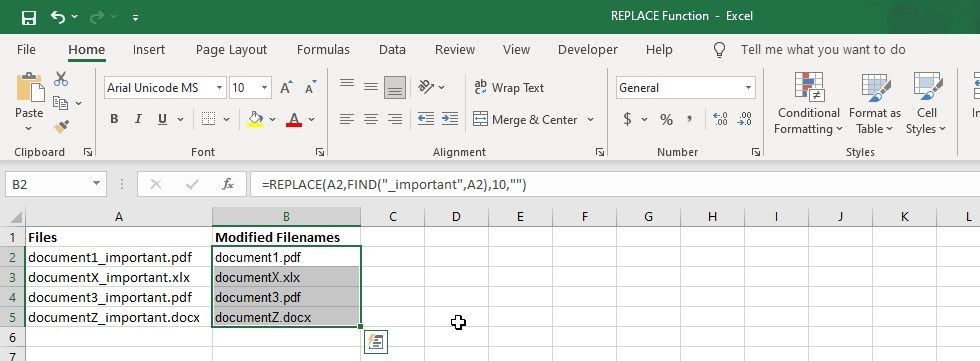This screenshot has width=980, height=361.
Task: Click the Save icon in title bar
Action: tap(29, 17)
